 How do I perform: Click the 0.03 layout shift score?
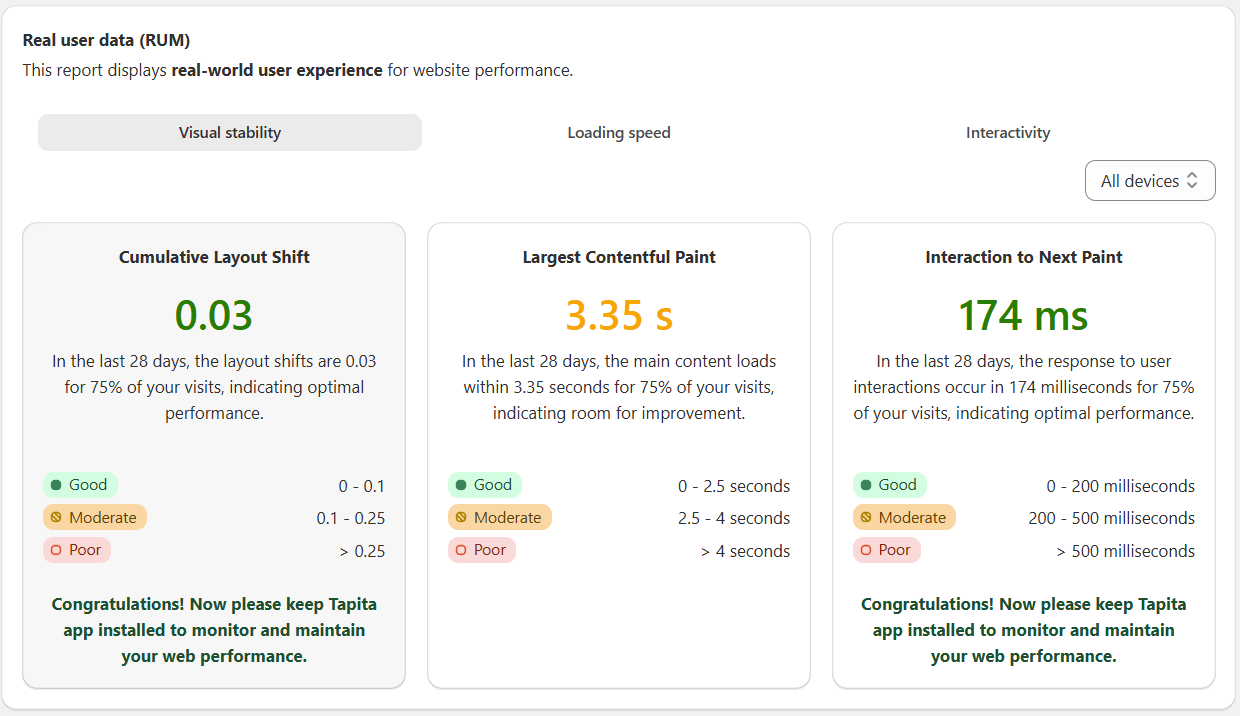[214, 315]
